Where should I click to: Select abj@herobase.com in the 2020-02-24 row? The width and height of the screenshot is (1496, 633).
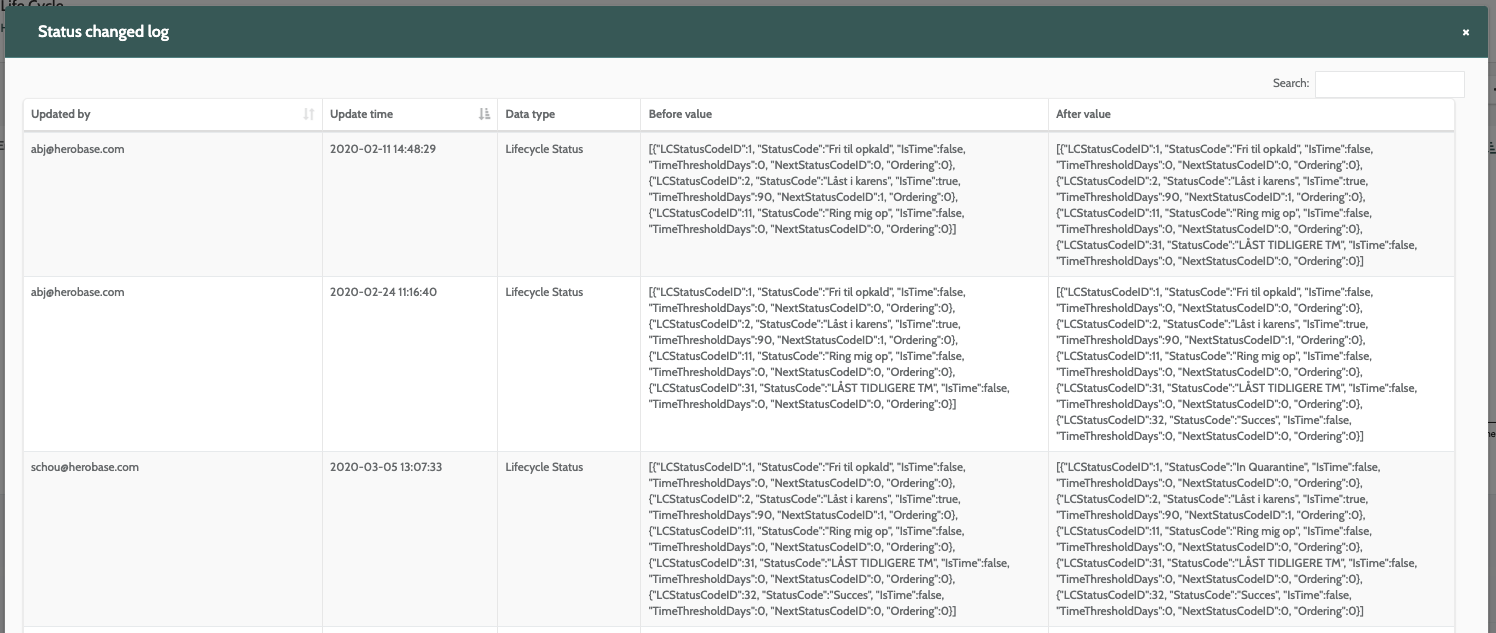click(x=78, y=292)
